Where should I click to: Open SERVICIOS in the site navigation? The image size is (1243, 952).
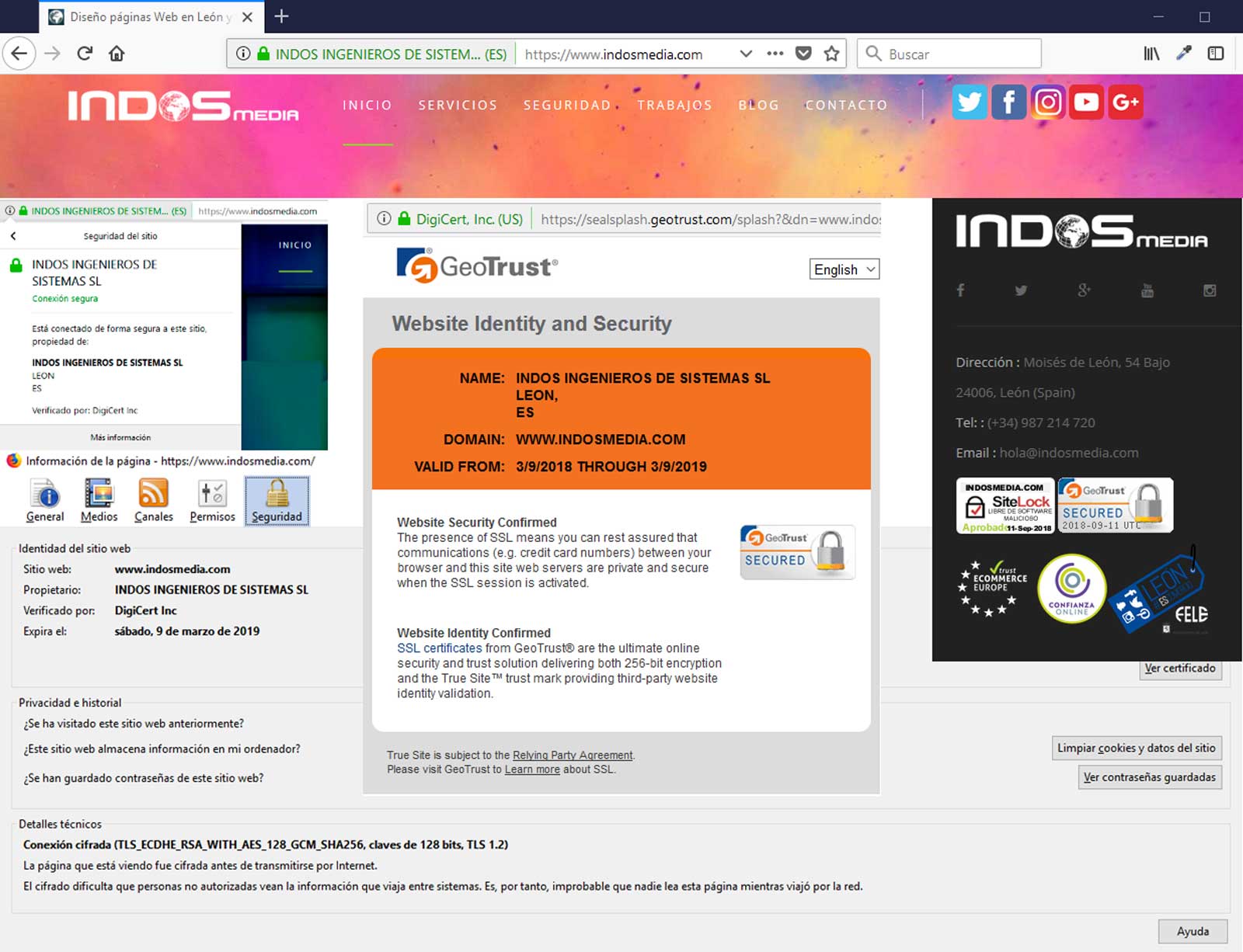458,105
